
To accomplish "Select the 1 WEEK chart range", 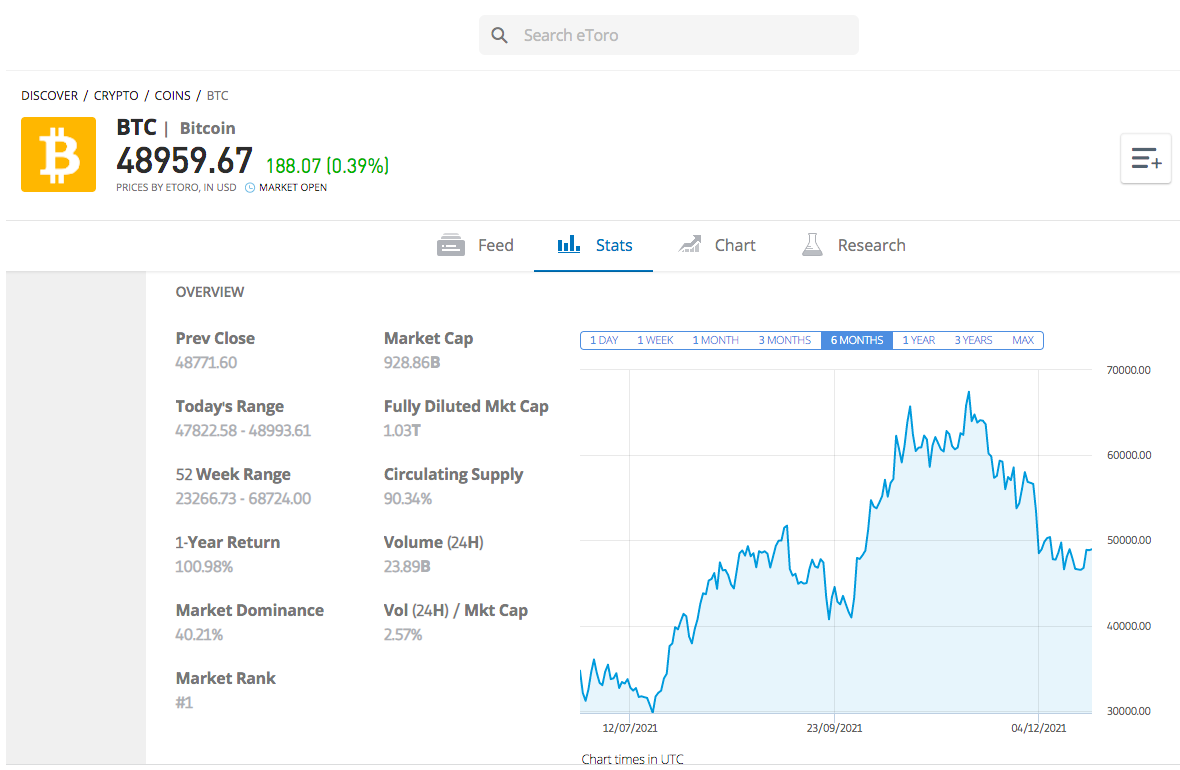I will (x=655, y=340).
